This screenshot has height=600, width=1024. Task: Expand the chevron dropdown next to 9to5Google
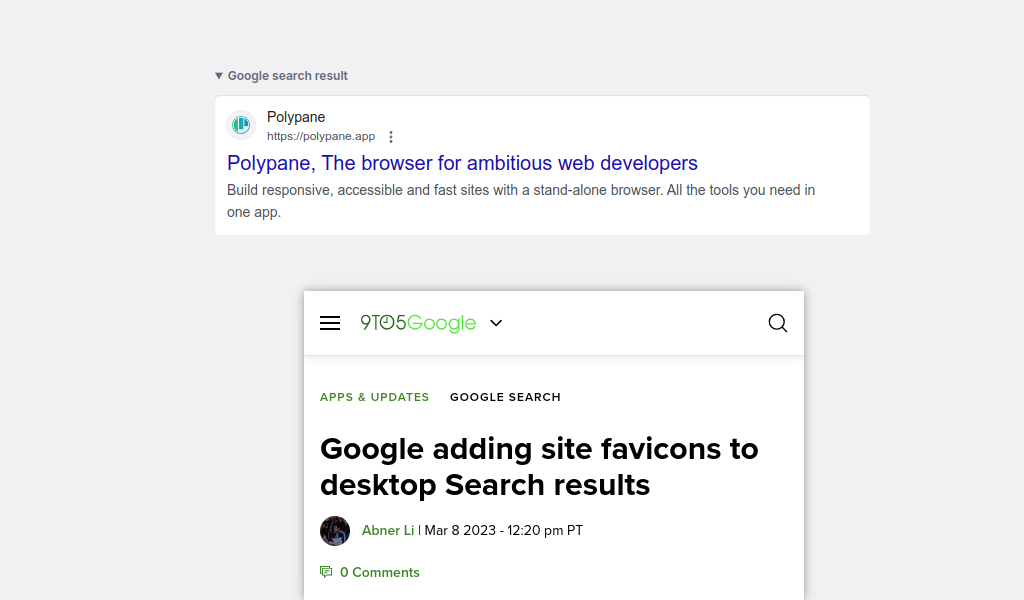click(x=496, y=323)
